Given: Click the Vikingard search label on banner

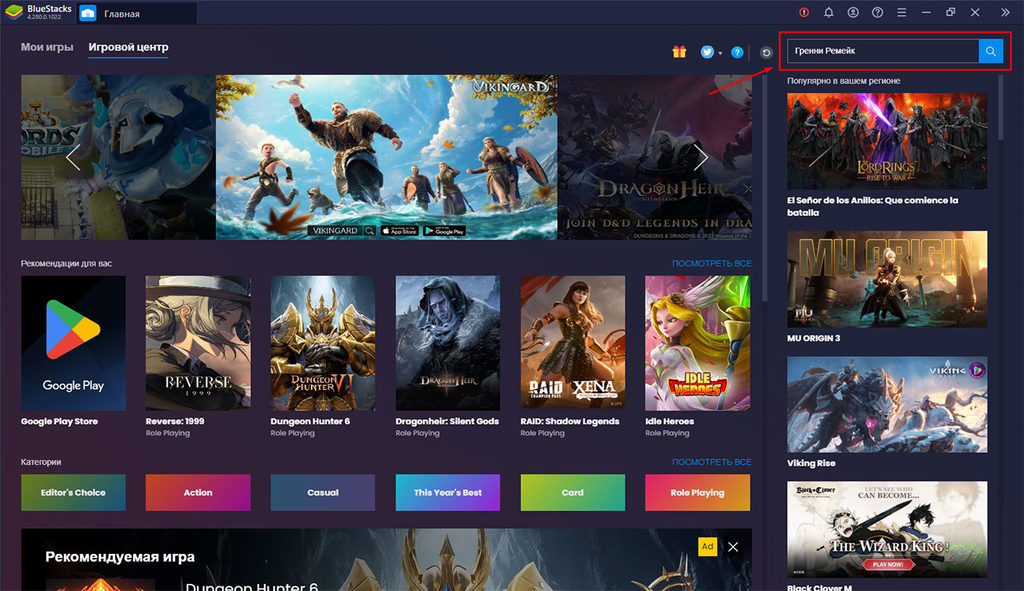Looking at the screenshot, I should 342,231.
